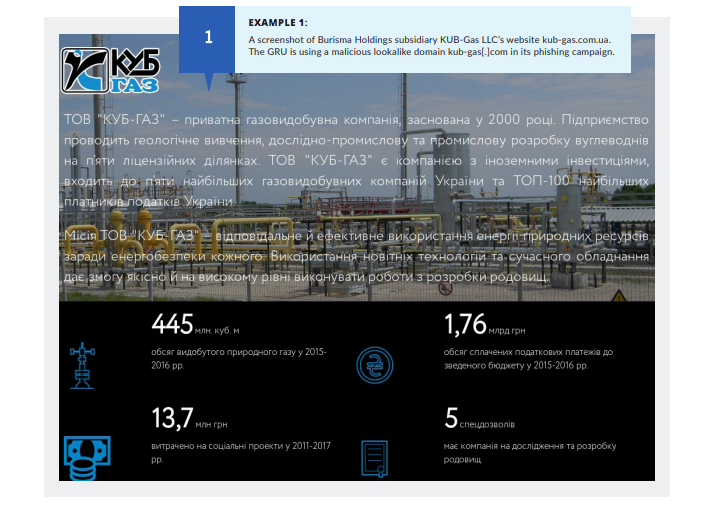Viewport: 717px width, 505px height.
Task: Click text about обсяг видобутого природного газу
Action: [x=239, y=359]
